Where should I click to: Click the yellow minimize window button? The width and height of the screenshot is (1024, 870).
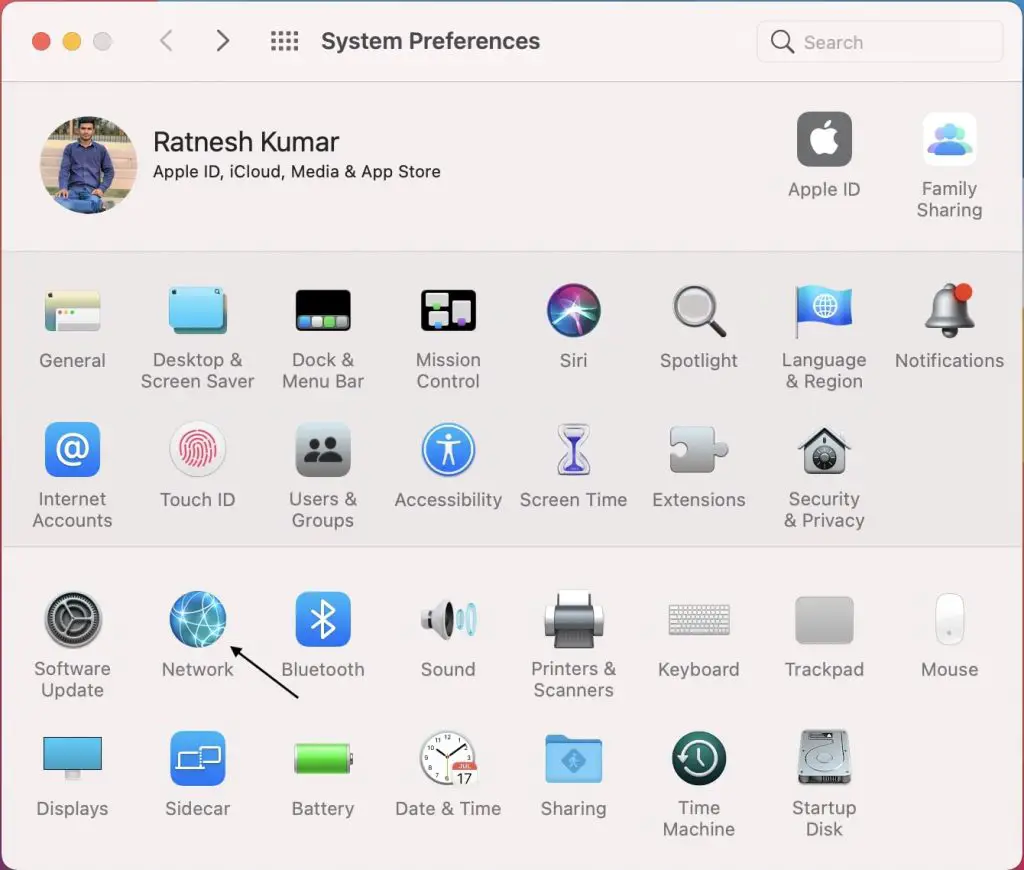(x=72, y=41)
